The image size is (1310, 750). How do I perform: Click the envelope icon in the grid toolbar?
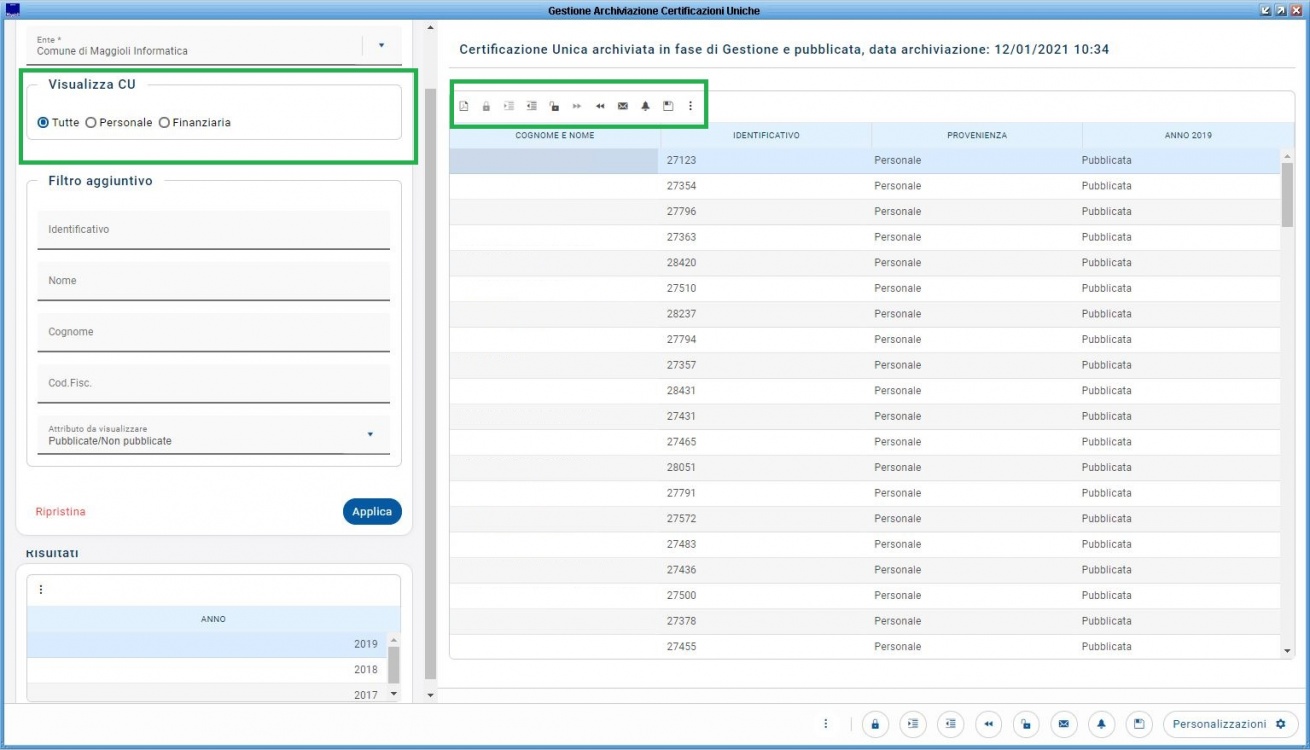click(x=623, y=106)
